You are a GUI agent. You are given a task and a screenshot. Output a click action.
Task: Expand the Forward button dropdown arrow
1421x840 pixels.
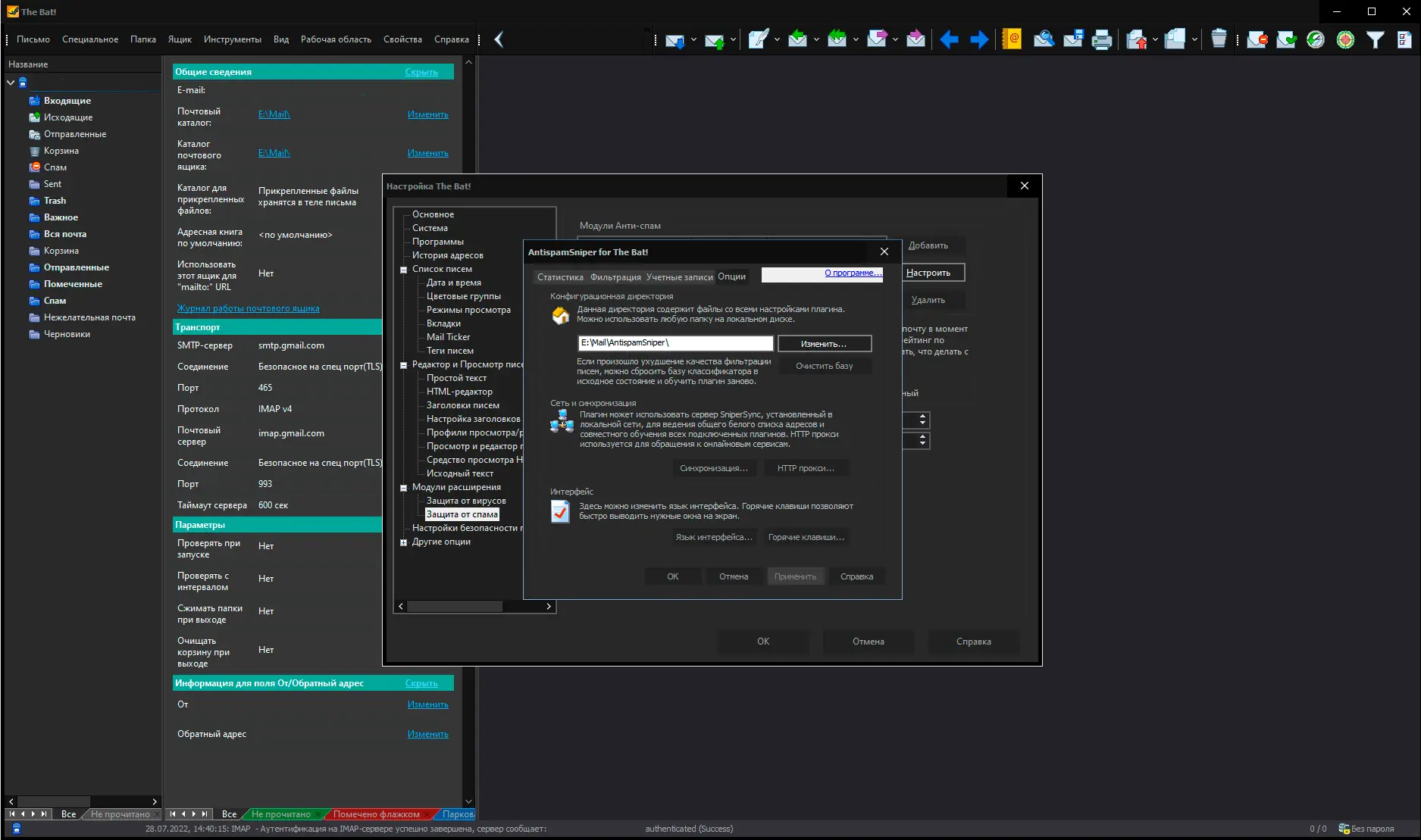click(x=895, y=39)
